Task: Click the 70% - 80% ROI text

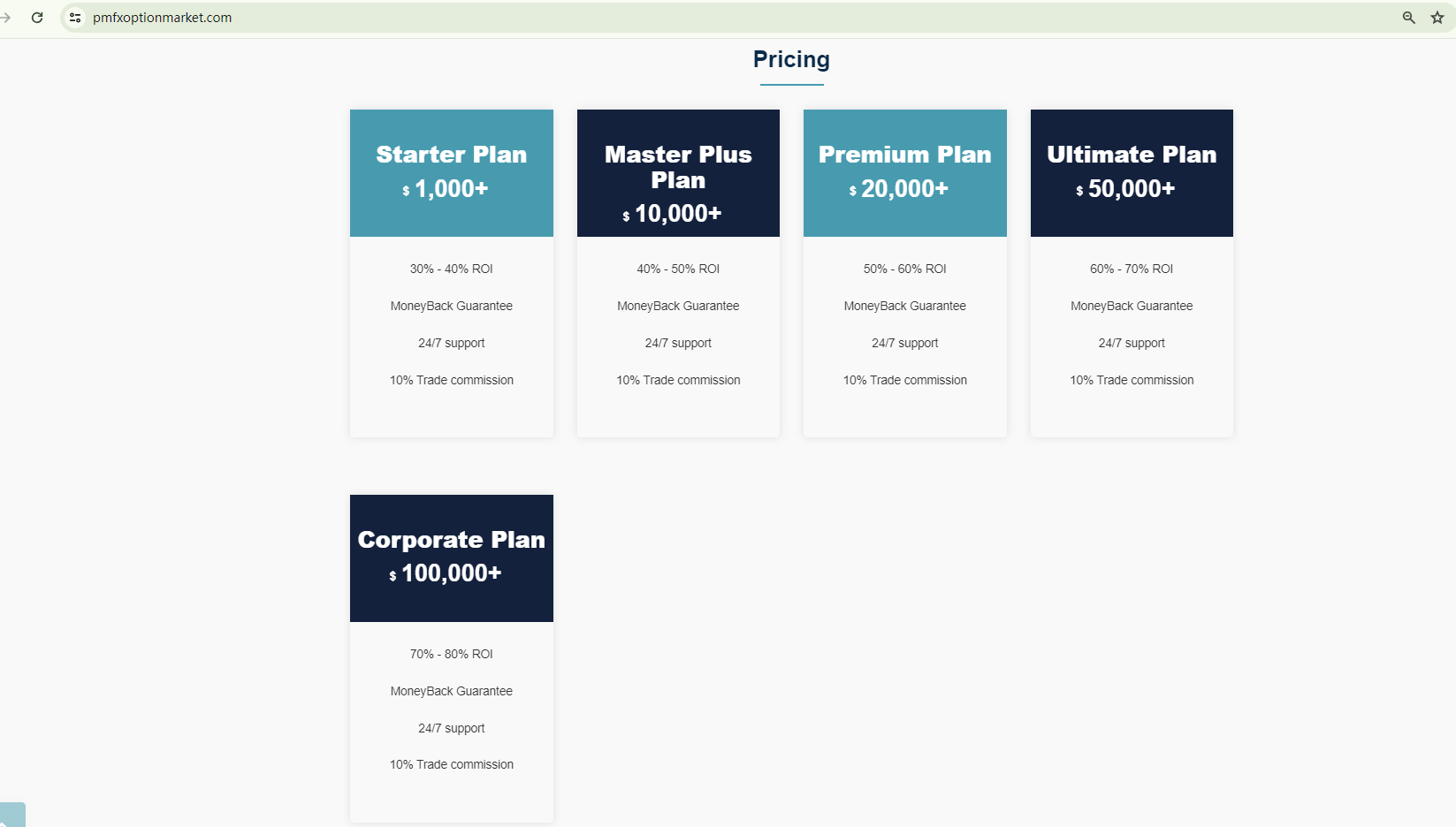Action: (x=451, y=654)
